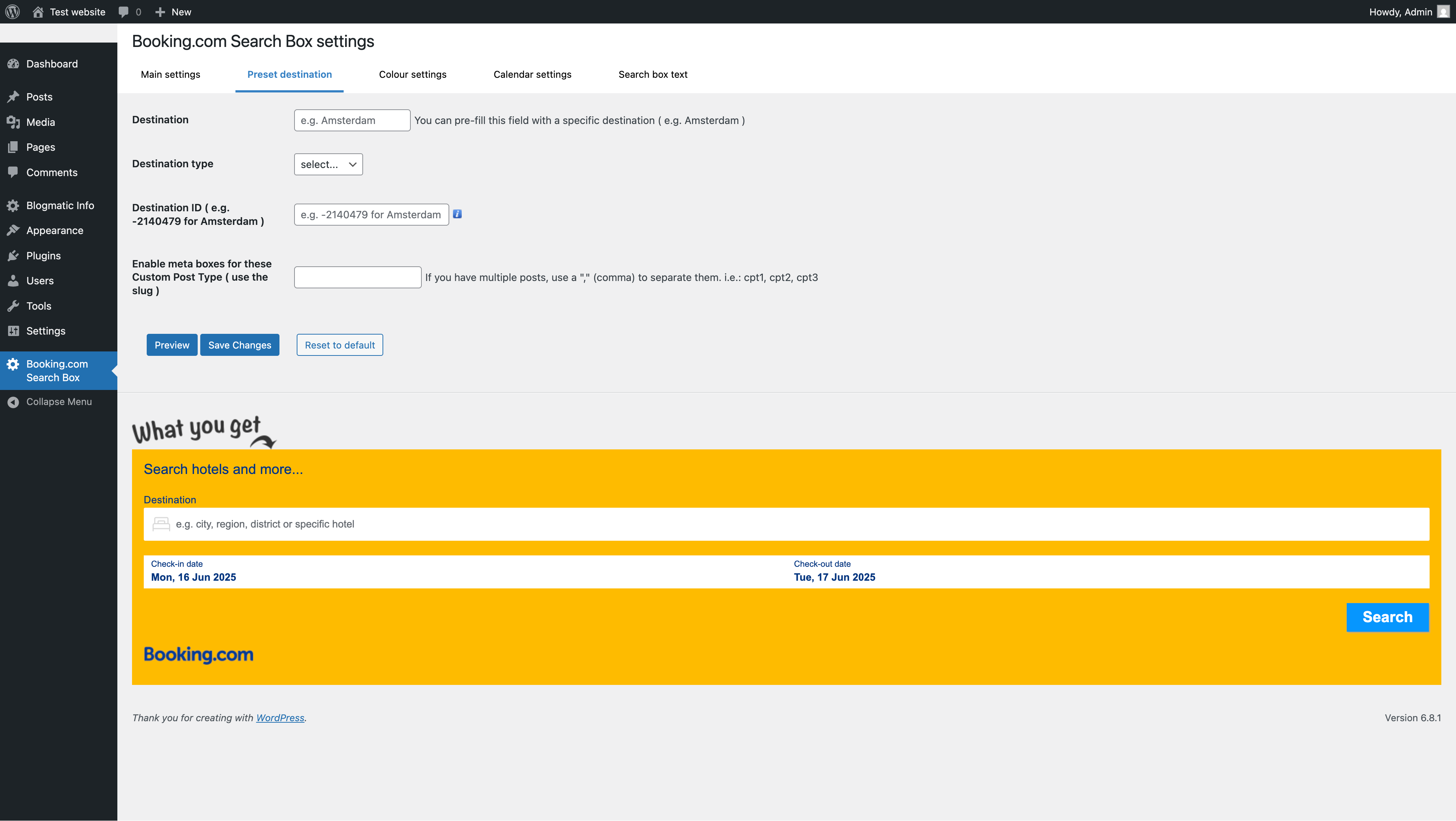Select the Preset destination tab
Viewport: 1456px width, 821px height.
click(289, 74)
